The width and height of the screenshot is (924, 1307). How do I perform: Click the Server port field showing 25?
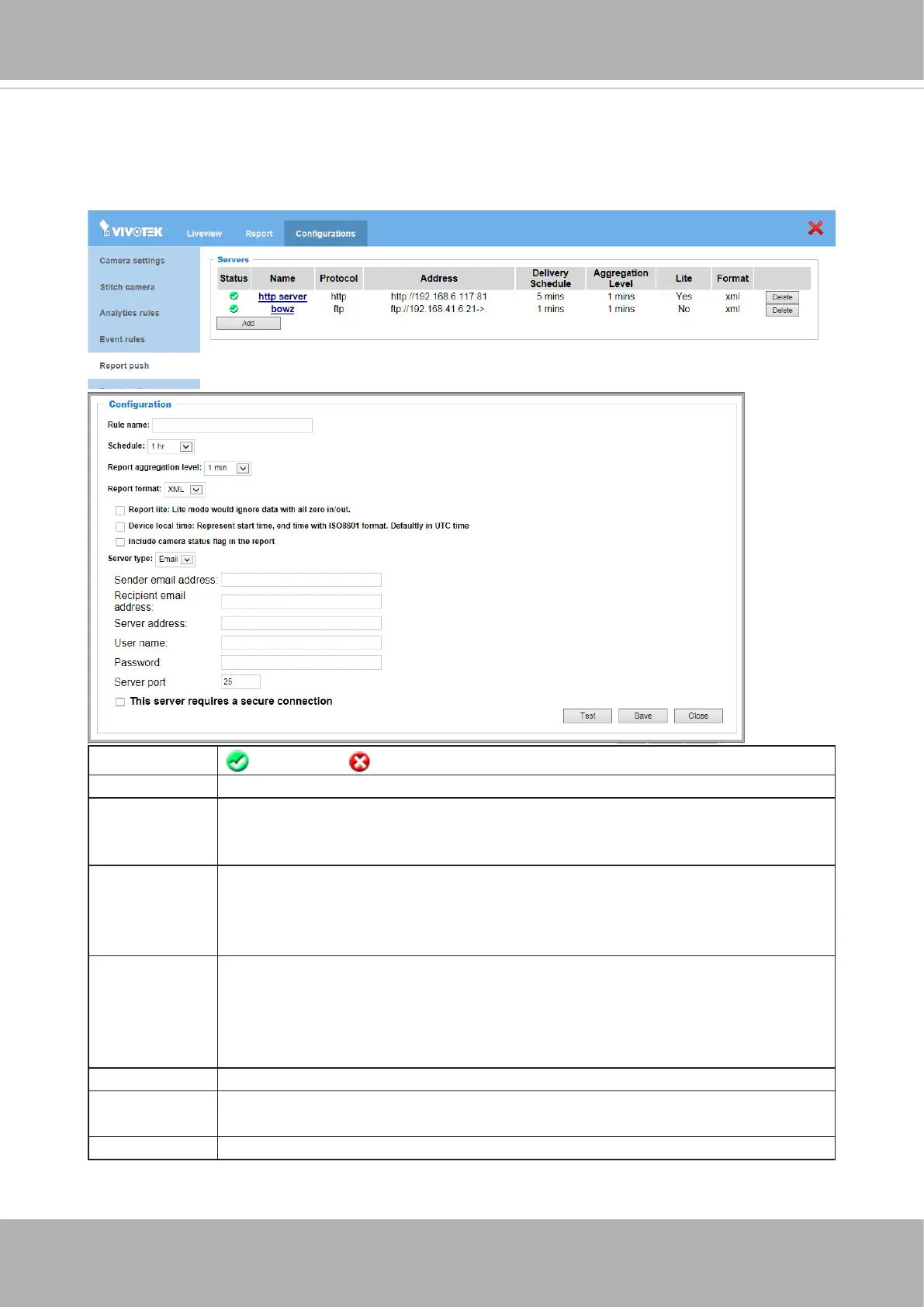(x=241, y=681)
